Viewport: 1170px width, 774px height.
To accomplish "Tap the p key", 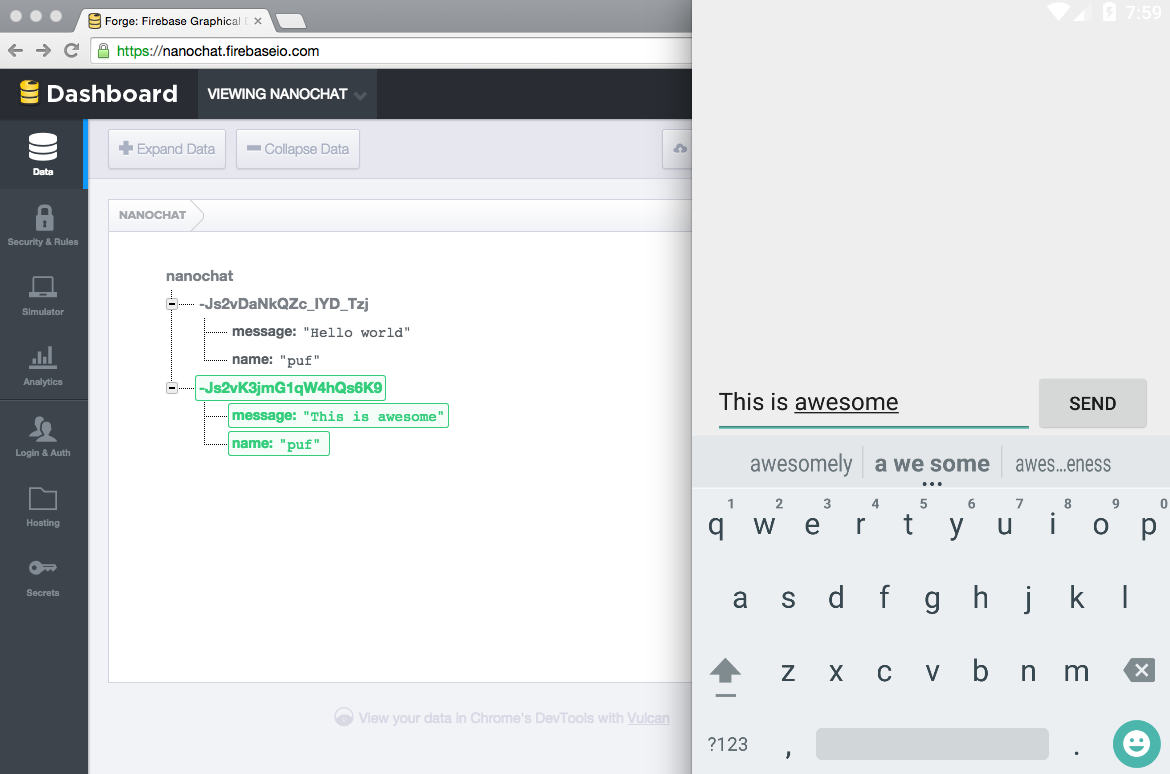I will (x=1148, y=525).
